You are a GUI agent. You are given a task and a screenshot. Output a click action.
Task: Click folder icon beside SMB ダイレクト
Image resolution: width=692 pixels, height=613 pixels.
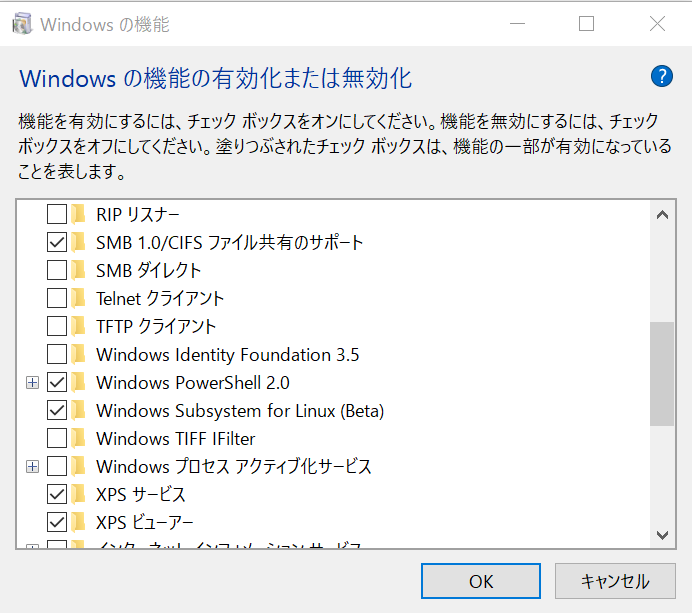[79, 270]
